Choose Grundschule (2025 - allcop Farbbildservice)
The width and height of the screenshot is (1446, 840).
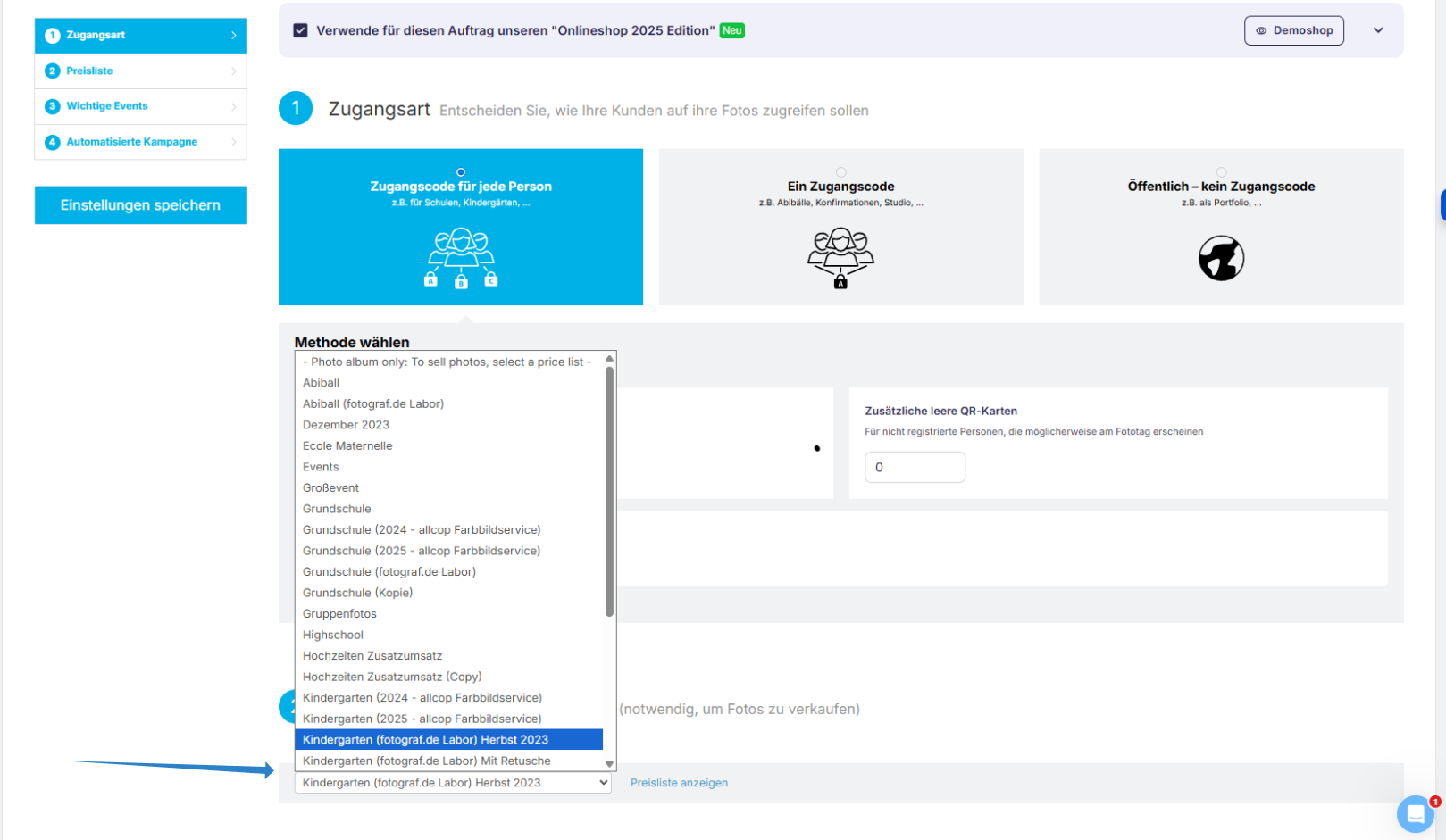(449, 551)
